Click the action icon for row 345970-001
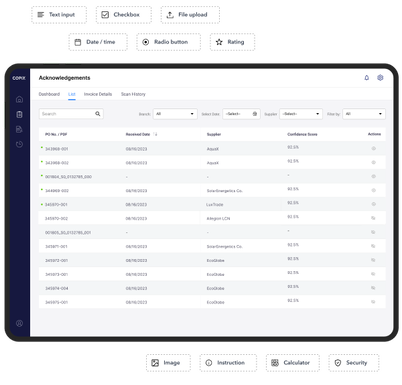This screenshot has width=402, height=385. pyautogui.click(x=373, y=204)
